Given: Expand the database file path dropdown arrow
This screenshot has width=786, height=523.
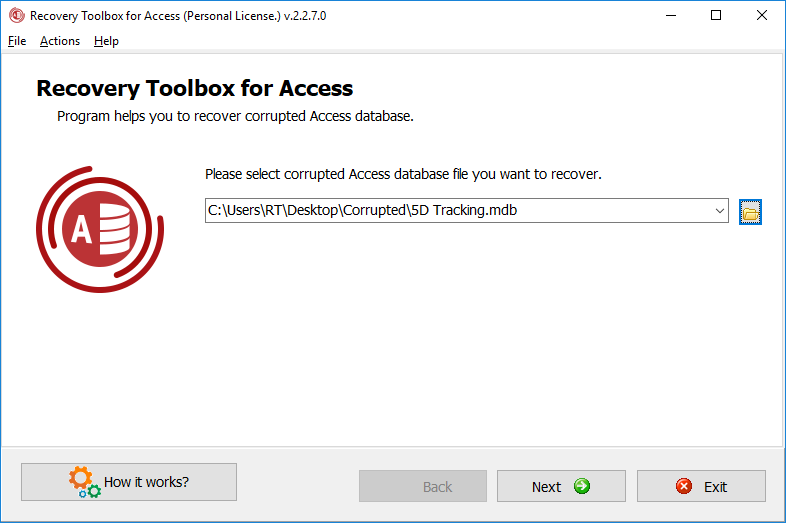Looking at the screenshot, I should [720, 211].
